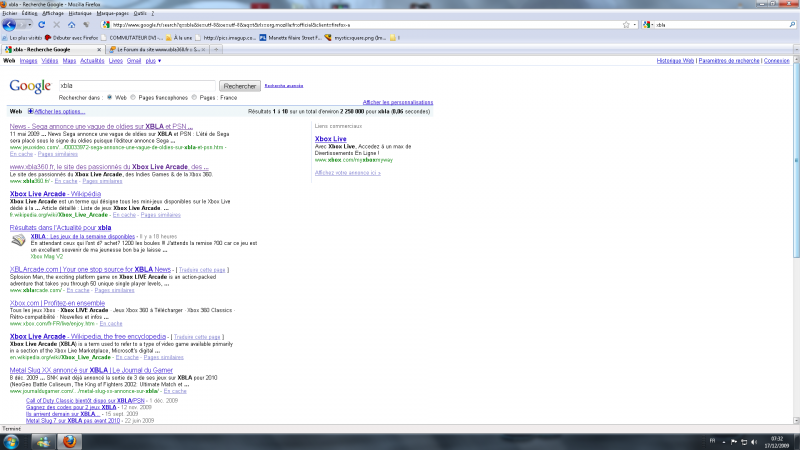The height and width of the screenshot is (450, 800).
Task: Select the Pages : France radio button
Action: tap(194, 97)
